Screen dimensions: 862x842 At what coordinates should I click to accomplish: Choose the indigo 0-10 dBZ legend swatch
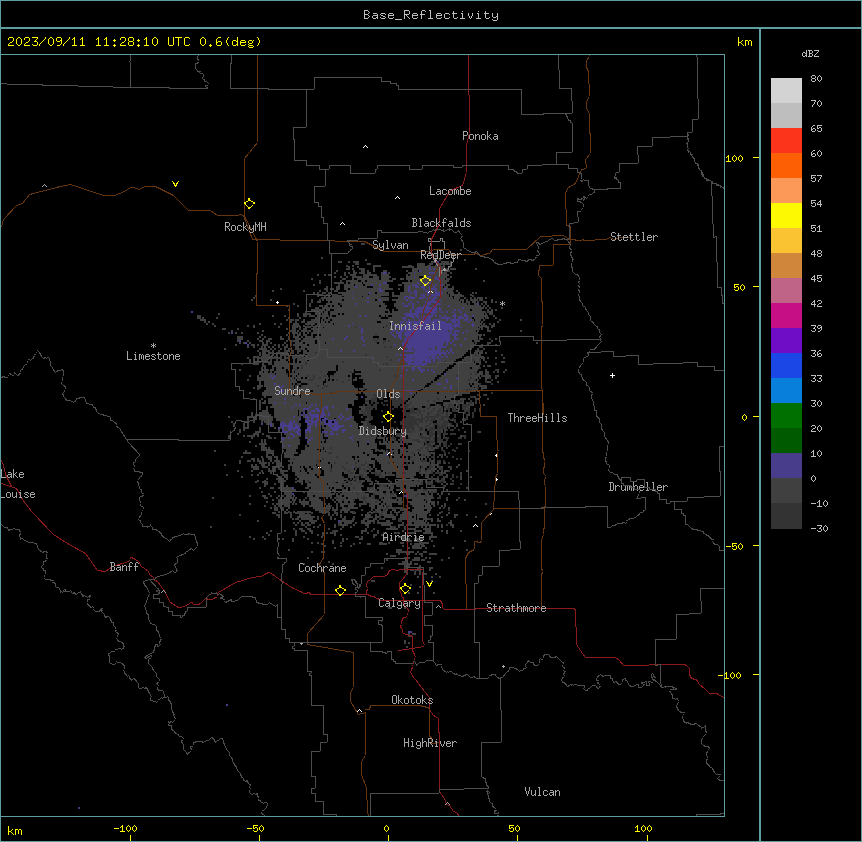tap(786, 466)
